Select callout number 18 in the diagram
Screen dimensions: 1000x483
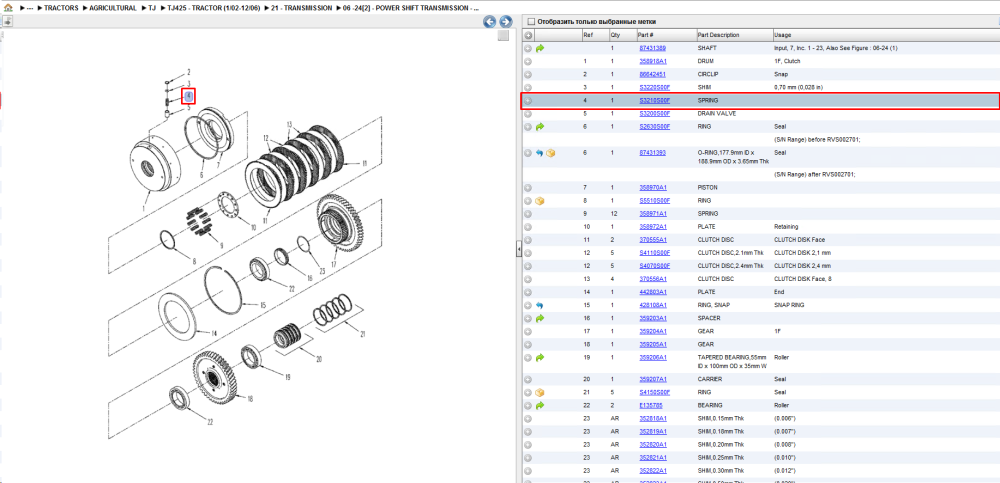pyautogui.click(x=250, y=399)
